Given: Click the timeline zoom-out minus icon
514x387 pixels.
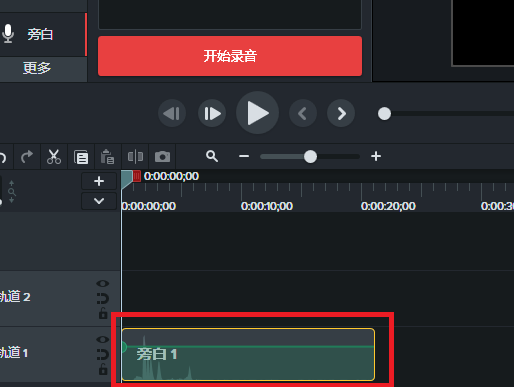Looking at the screenshot, I should pyautogui.click(x=244, y=156).
